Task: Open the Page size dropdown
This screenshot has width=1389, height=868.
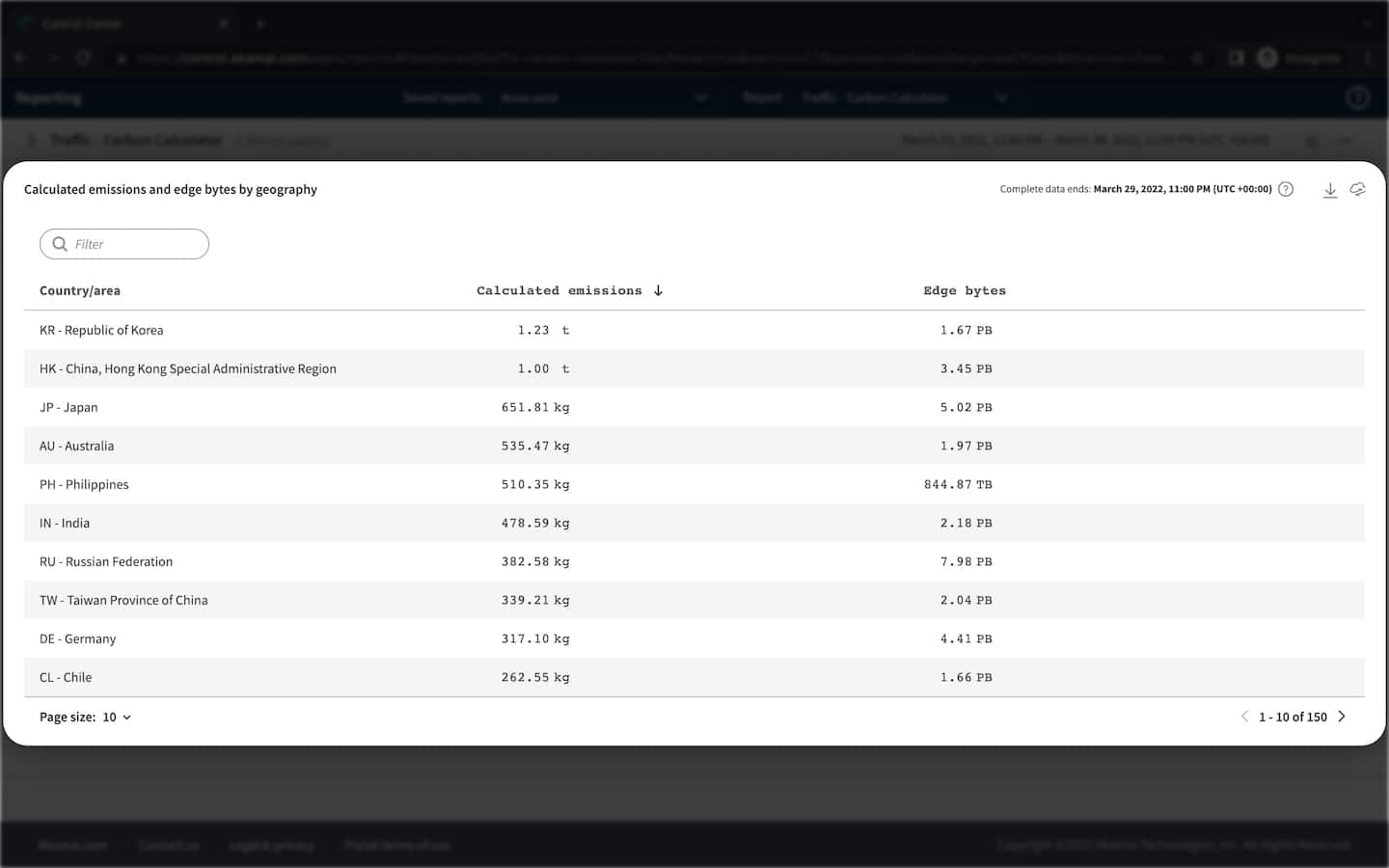Action: (117, 718)
